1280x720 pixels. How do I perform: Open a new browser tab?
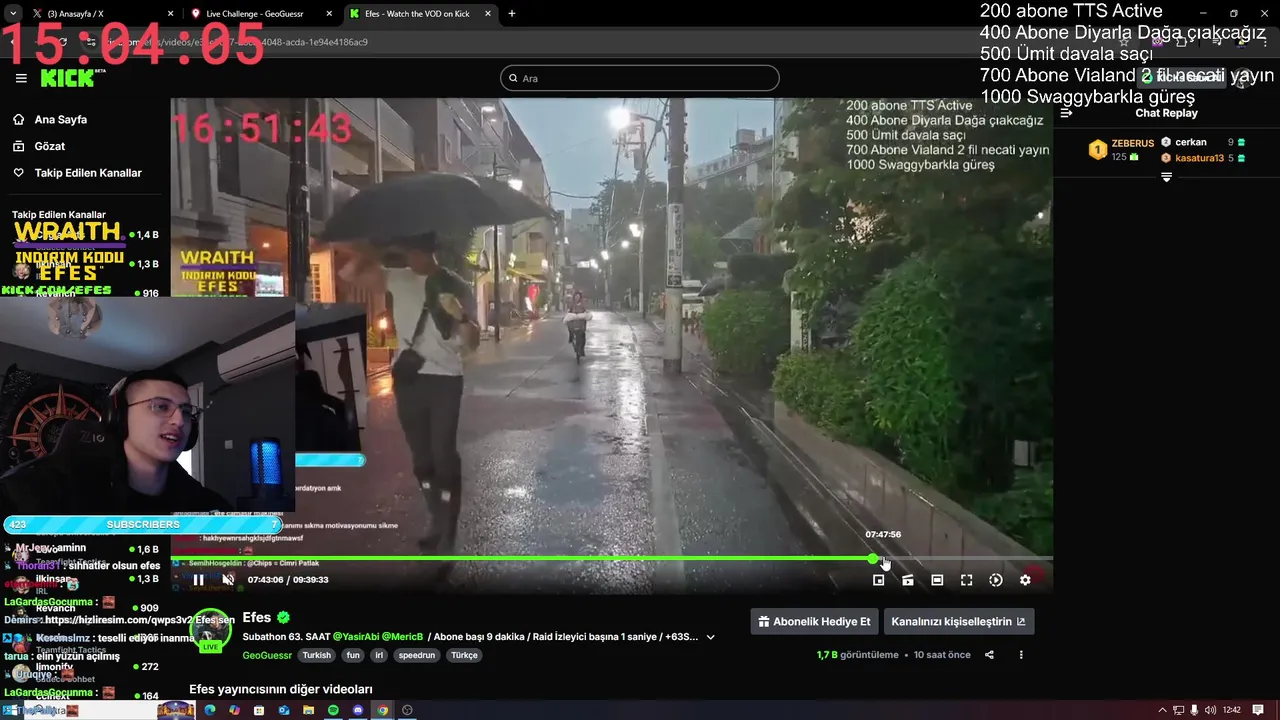[512, 14]
